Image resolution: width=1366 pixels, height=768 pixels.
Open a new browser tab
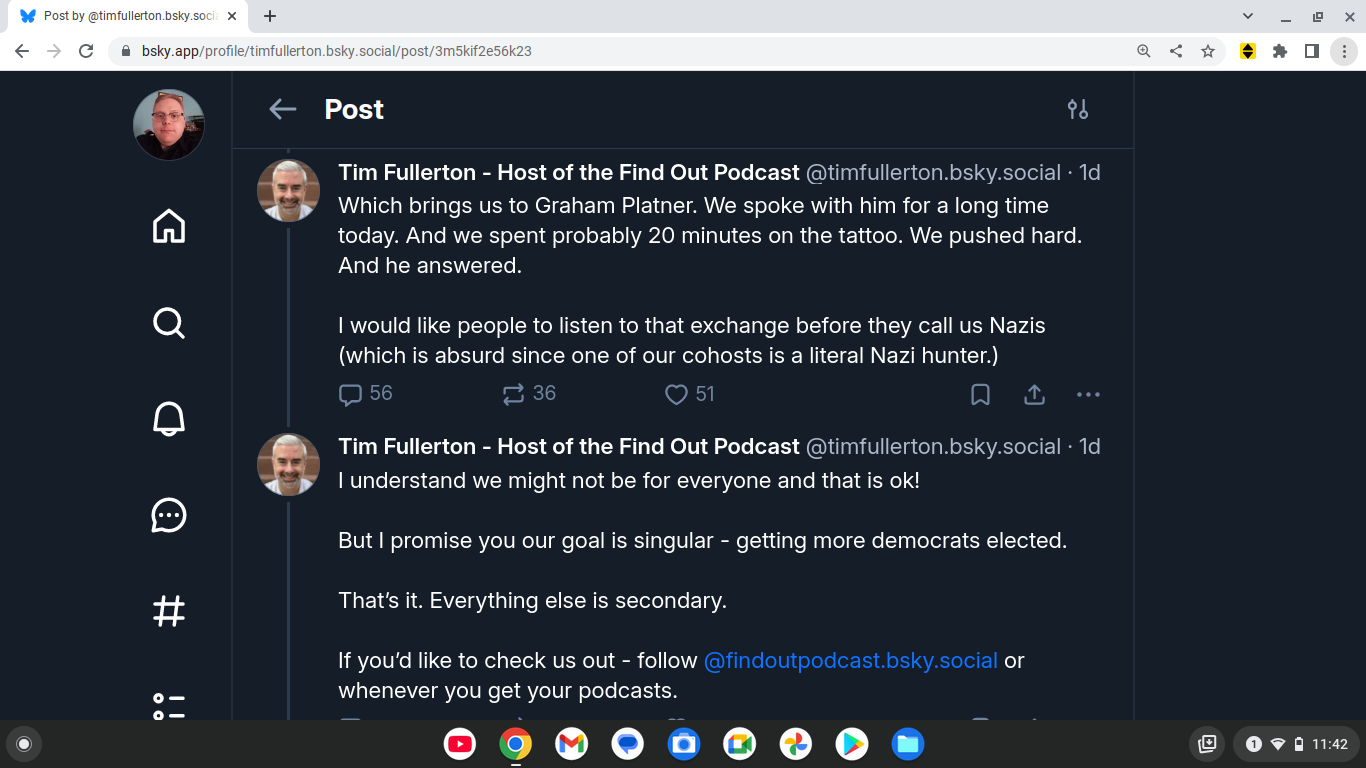click(x=270, y=16)
